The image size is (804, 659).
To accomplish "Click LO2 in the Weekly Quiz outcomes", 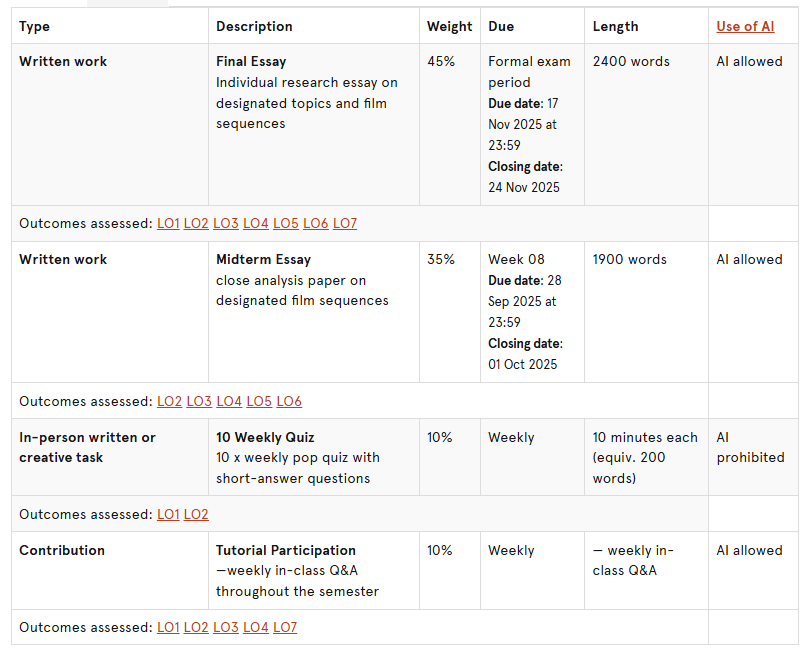I will click(x=196, y=514).
